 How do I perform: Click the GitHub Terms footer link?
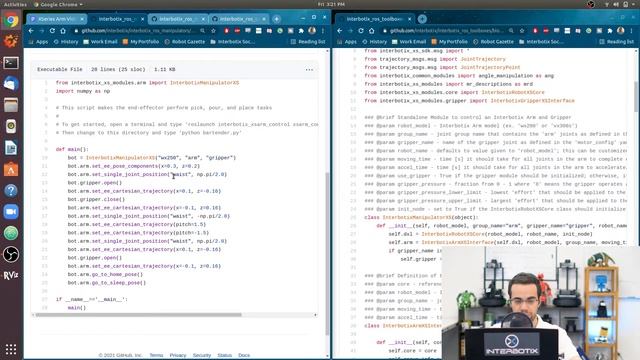[156, 356]
